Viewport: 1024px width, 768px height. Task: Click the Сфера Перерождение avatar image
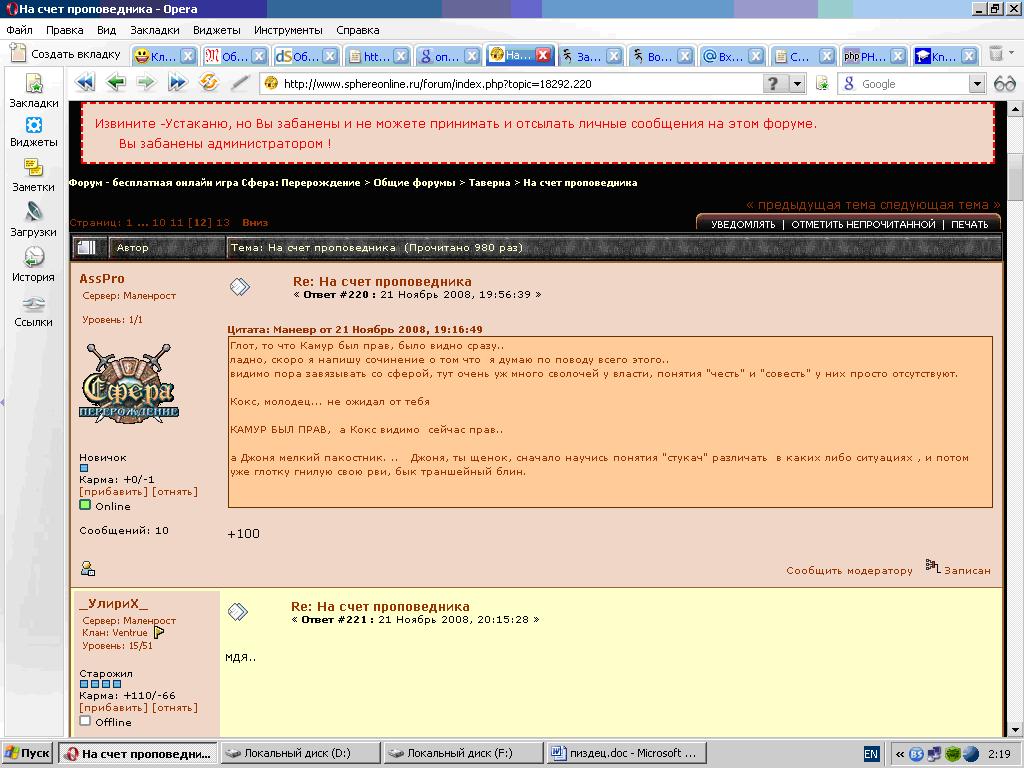pyautogui.click(x=129, y=384)
